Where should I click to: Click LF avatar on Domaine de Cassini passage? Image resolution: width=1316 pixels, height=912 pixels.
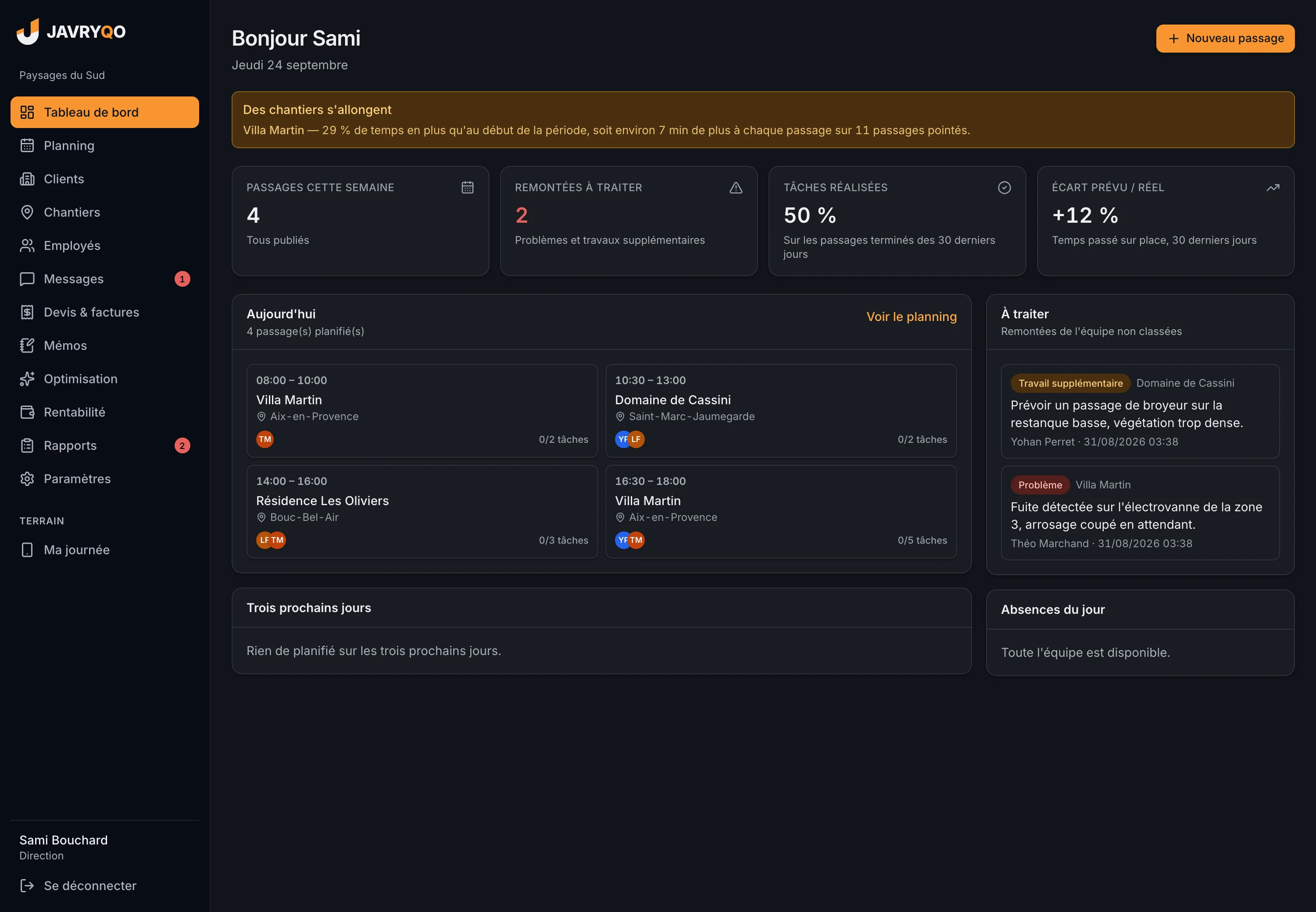[x=636, y=439]
